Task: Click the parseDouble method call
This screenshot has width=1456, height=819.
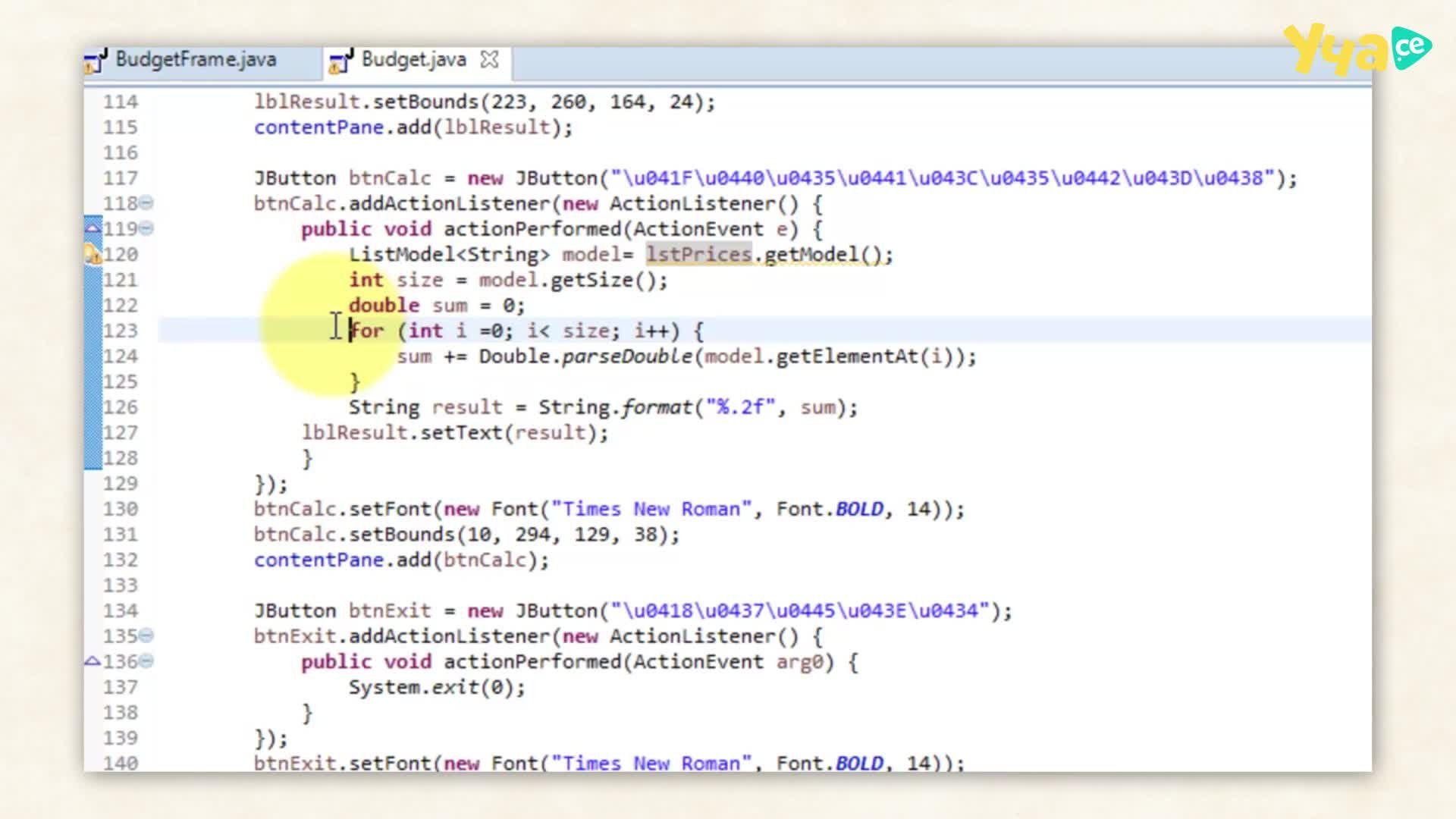Action: coord(627,356)
